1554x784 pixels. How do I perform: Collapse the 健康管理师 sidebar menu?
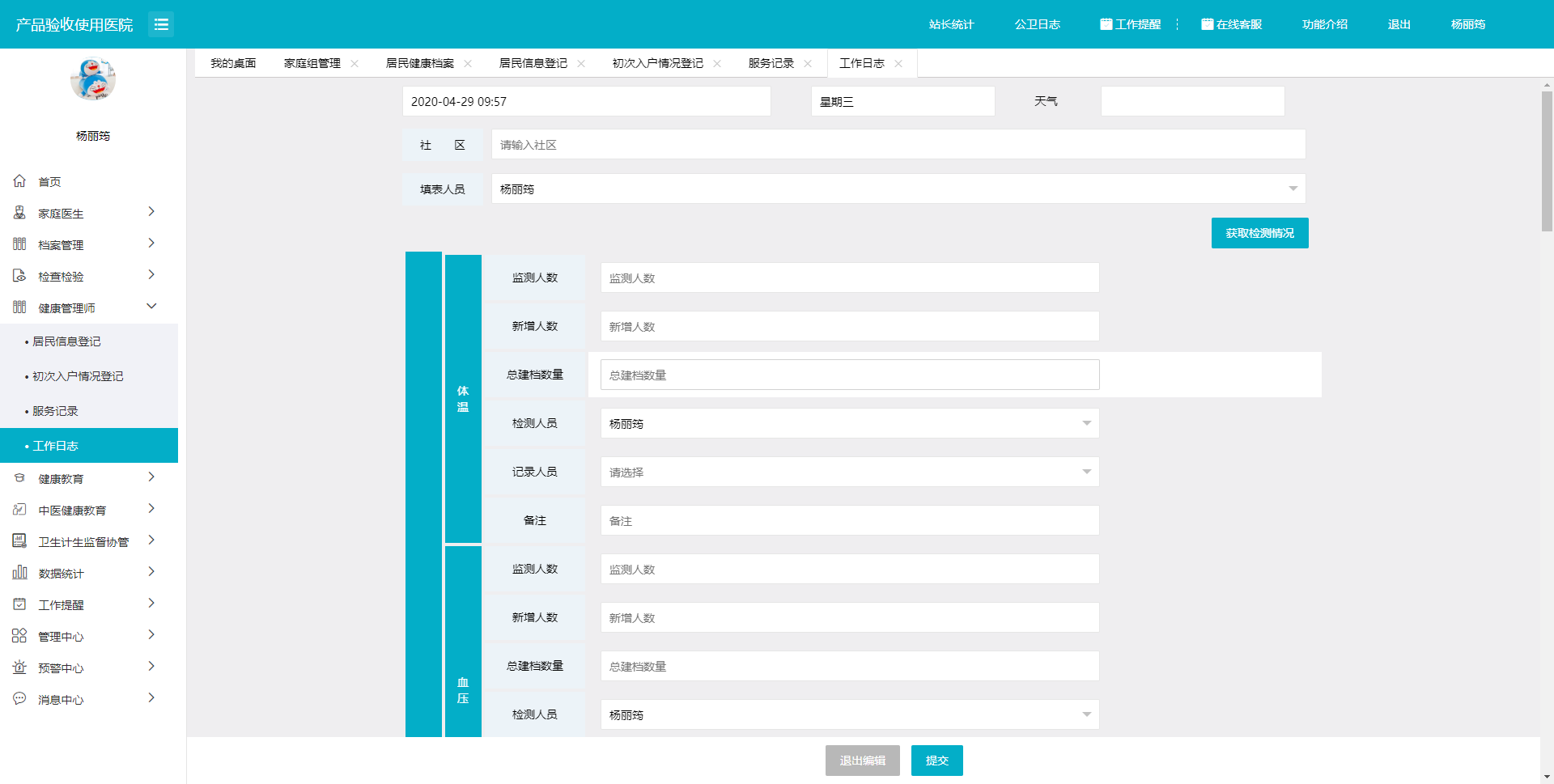click(x=151, y=307)
